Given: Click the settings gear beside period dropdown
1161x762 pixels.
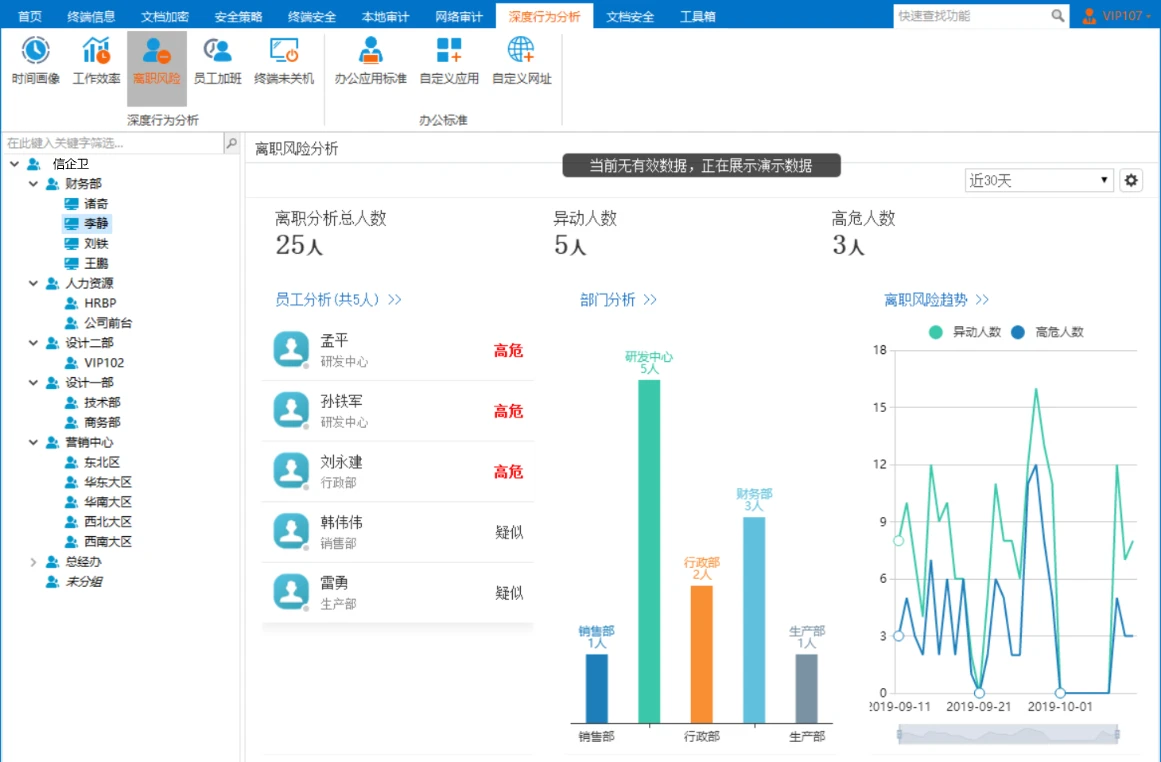Looking at the screenshot, I should pos(1131,180).
